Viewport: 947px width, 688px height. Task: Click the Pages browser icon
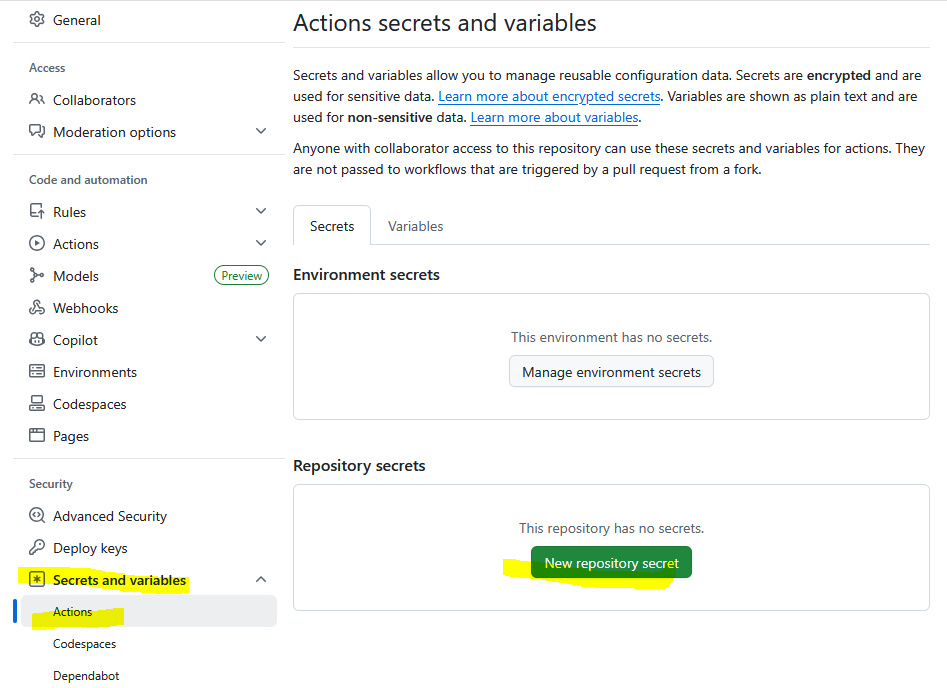click(x=37, y=436)
